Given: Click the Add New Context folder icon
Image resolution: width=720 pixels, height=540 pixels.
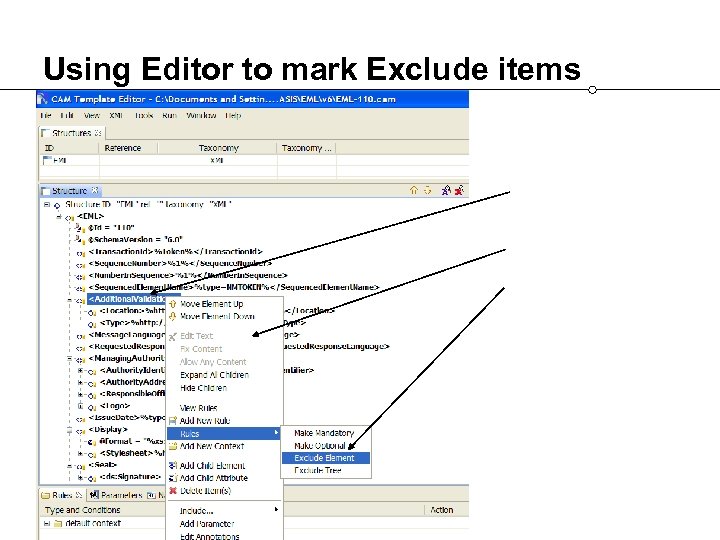Looking at the screenshot, I should pyautogui.click(x=173, y=446).
